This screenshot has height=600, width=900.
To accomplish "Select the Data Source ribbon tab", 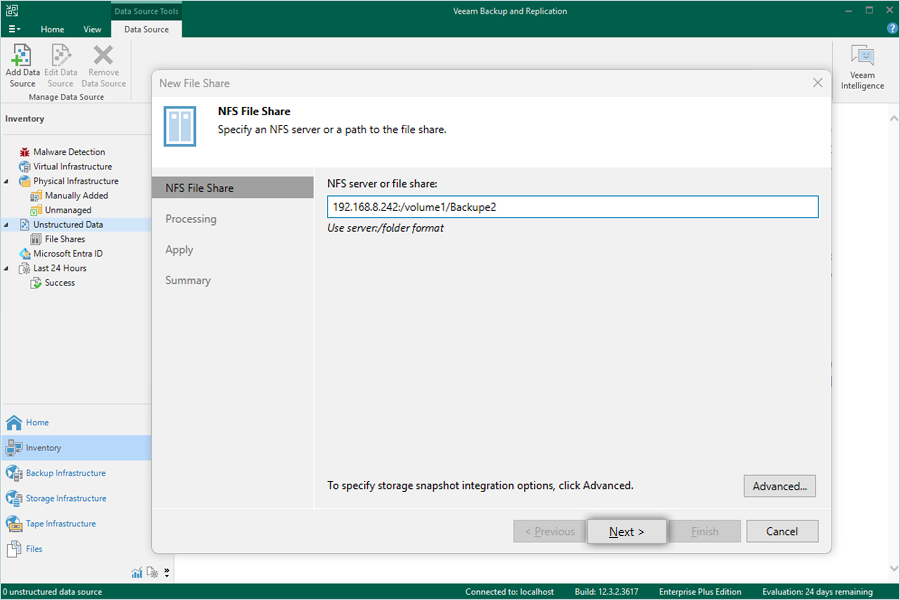I will point(146,29).
